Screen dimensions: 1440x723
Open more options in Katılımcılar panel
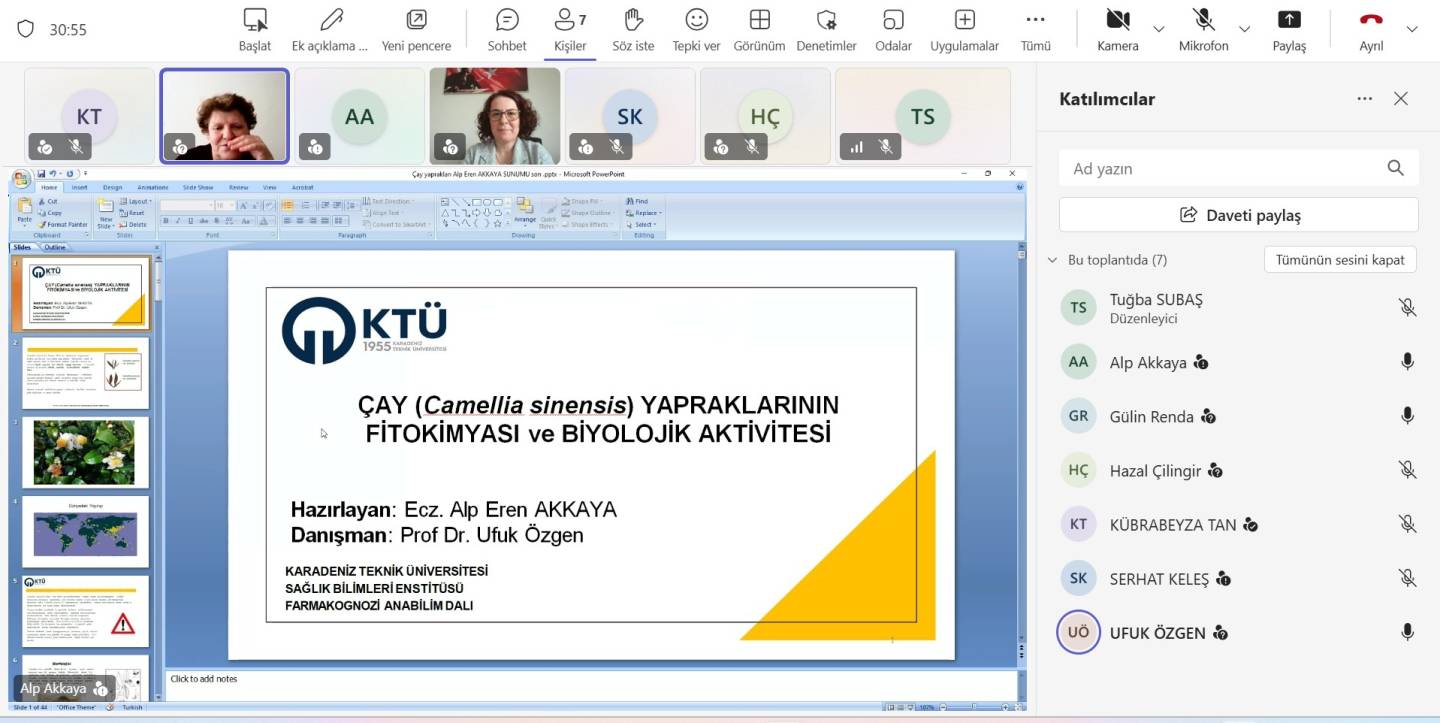point(1365,98)
